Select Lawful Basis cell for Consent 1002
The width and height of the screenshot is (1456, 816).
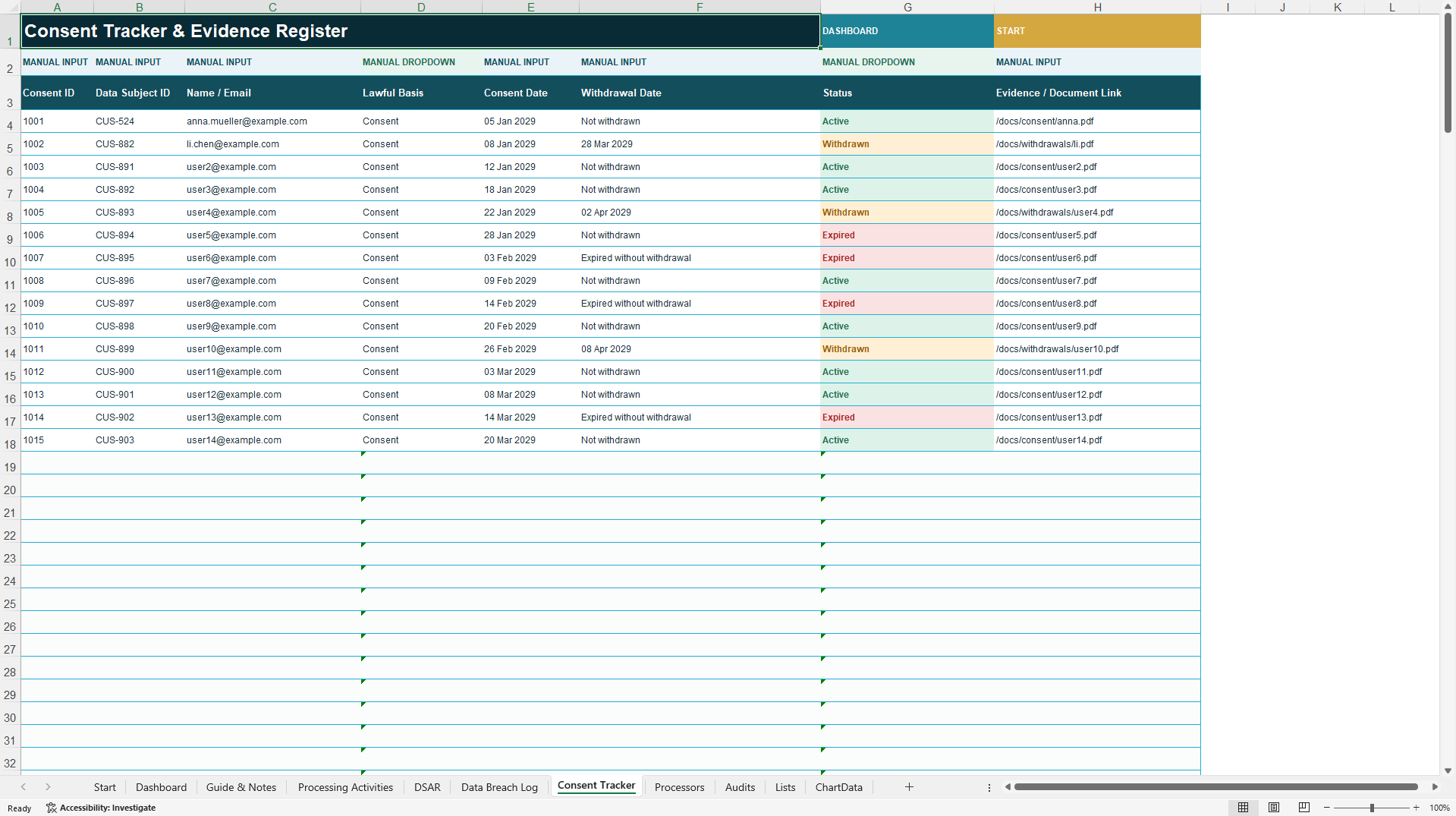point(421,144)
